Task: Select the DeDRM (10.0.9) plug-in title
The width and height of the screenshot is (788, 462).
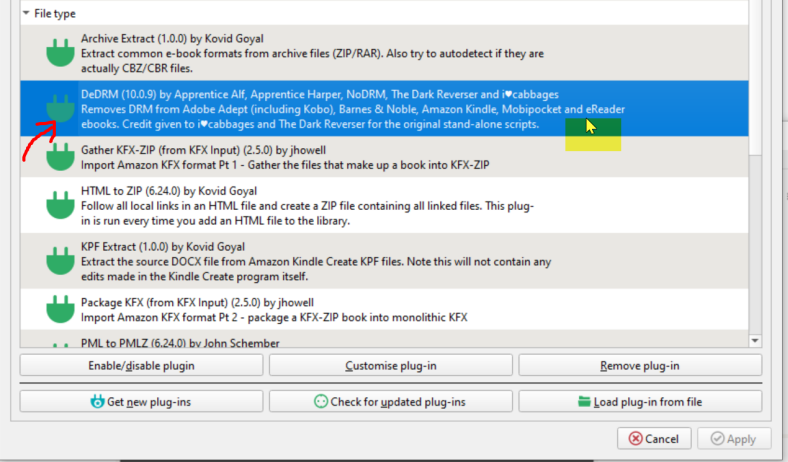Action: click(320, 95)
